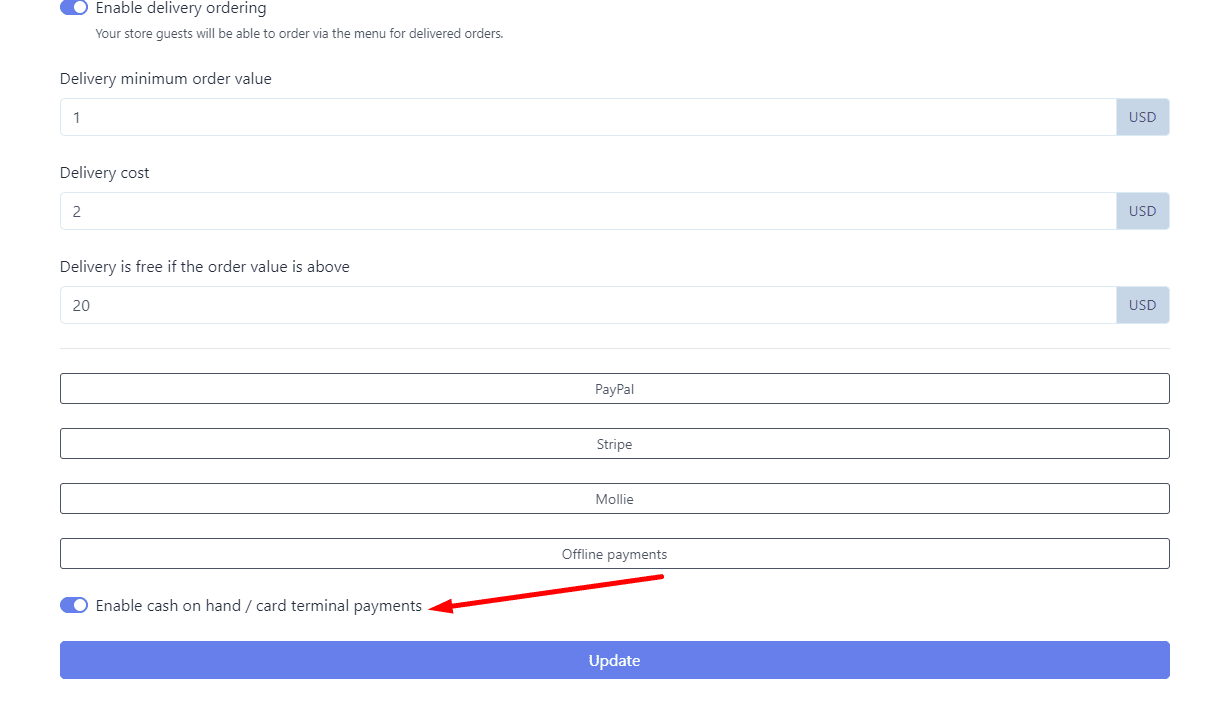Click USD badge beside Delivery cost field
This screenshot has height=712, width=1231.
click(x=1142, y=211)
